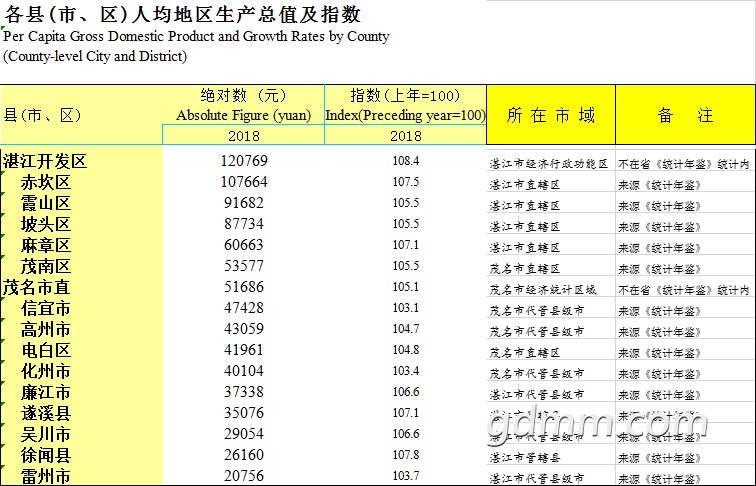Click the value 20756
The height and width of the screenshot is (486, 756).
(244, 476)
